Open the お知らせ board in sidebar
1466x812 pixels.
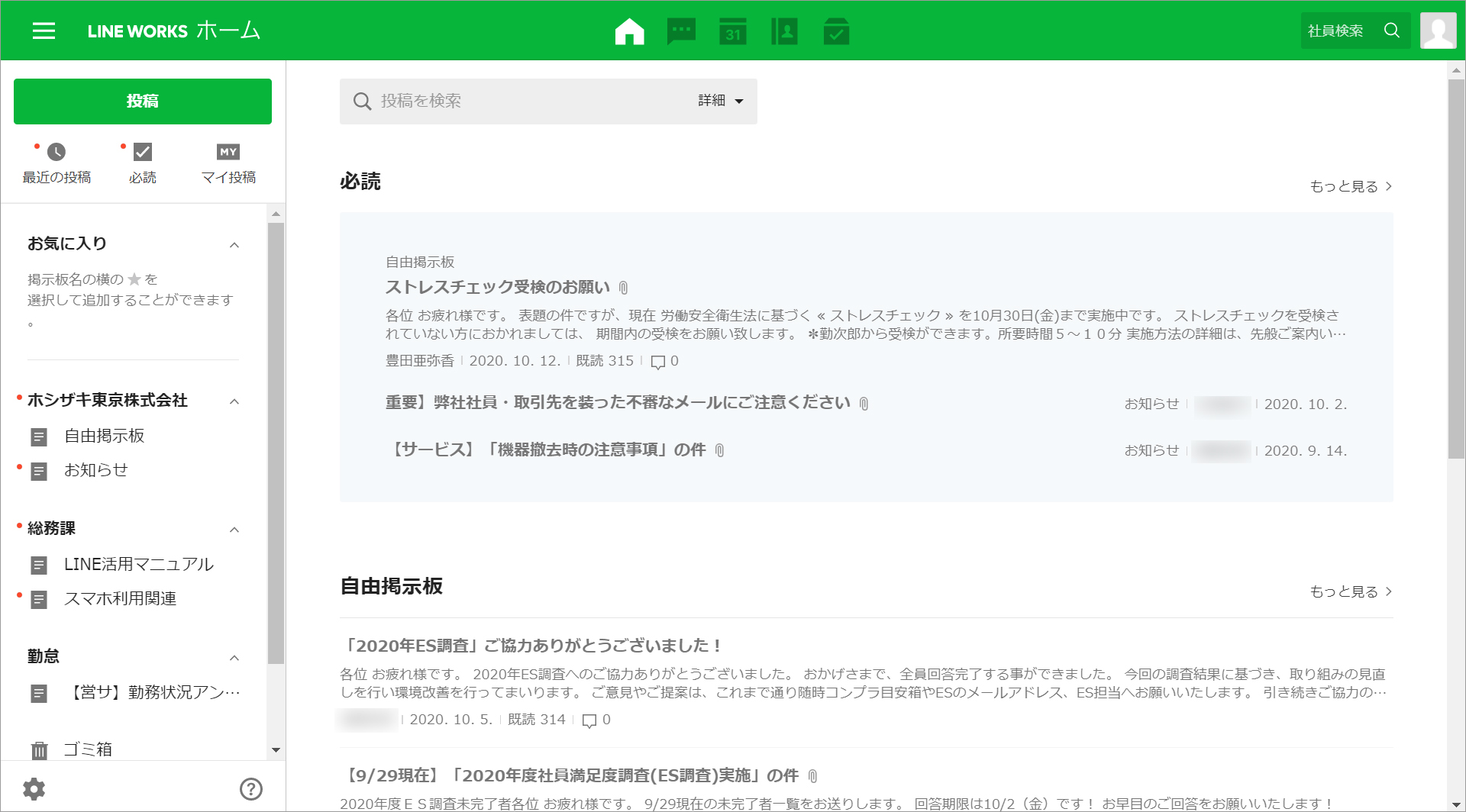coord(95,470)
